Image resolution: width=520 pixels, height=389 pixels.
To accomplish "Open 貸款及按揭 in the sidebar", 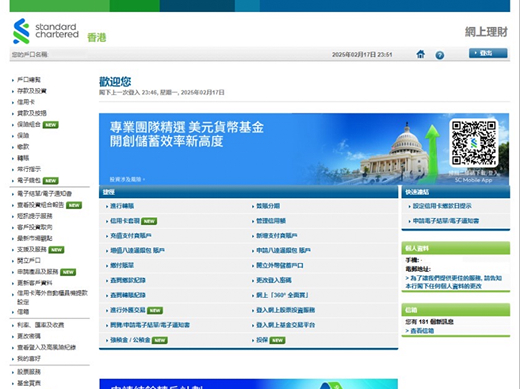I will [32, 113].
